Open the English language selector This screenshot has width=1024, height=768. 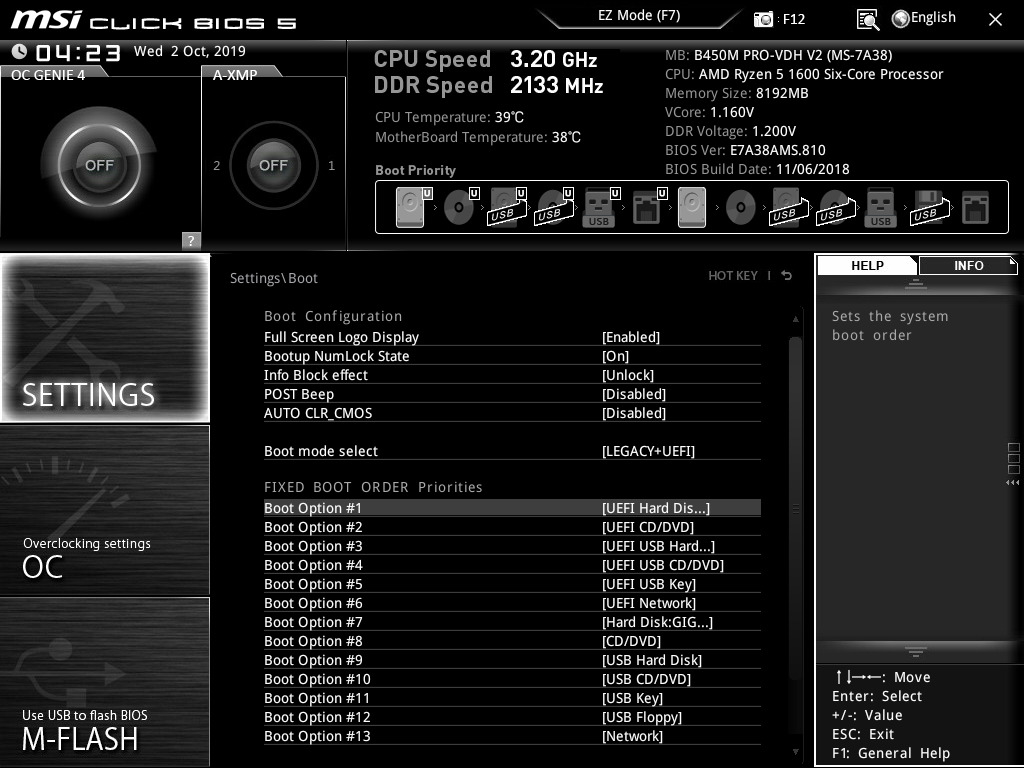tap(924, 18)
